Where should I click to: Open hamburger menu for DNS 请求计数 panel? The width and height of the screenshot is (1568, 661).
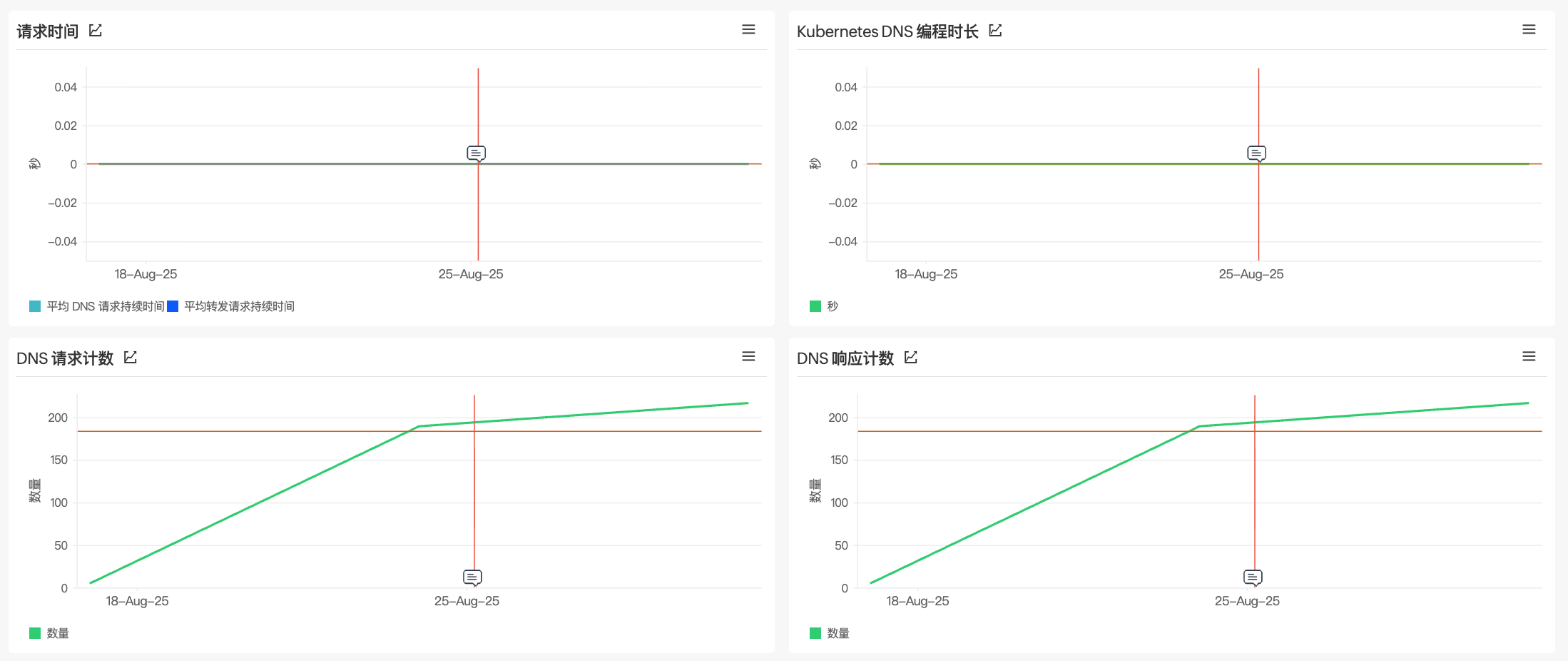[748, 356]
